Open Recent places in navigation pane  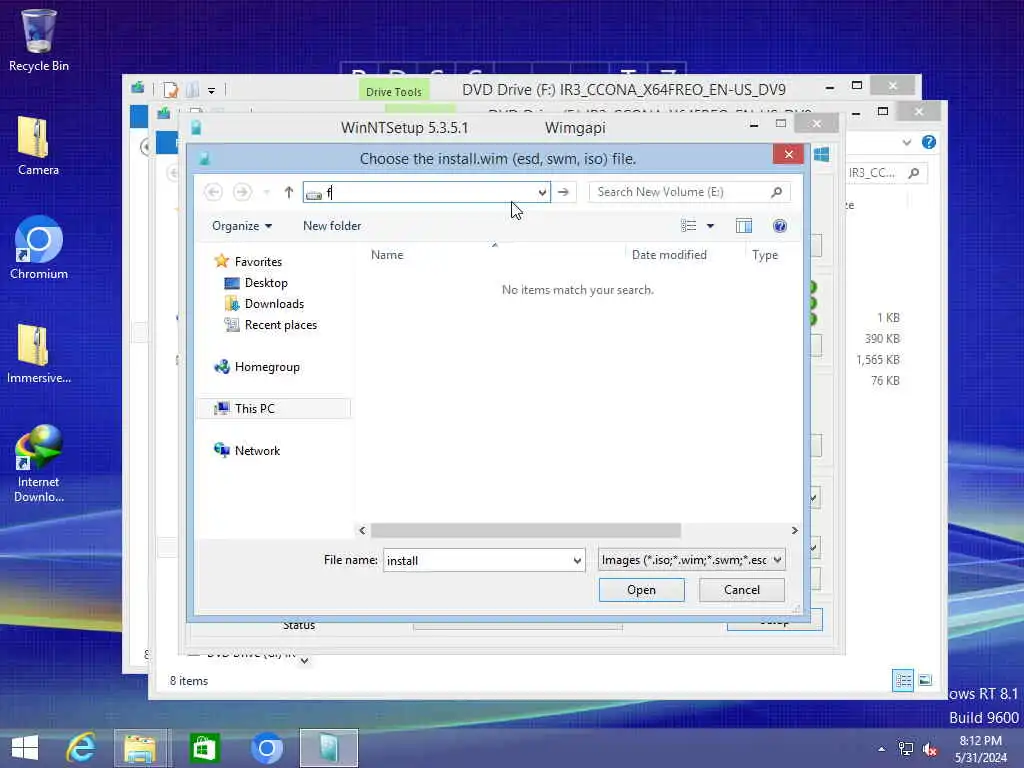coord(281,325)
